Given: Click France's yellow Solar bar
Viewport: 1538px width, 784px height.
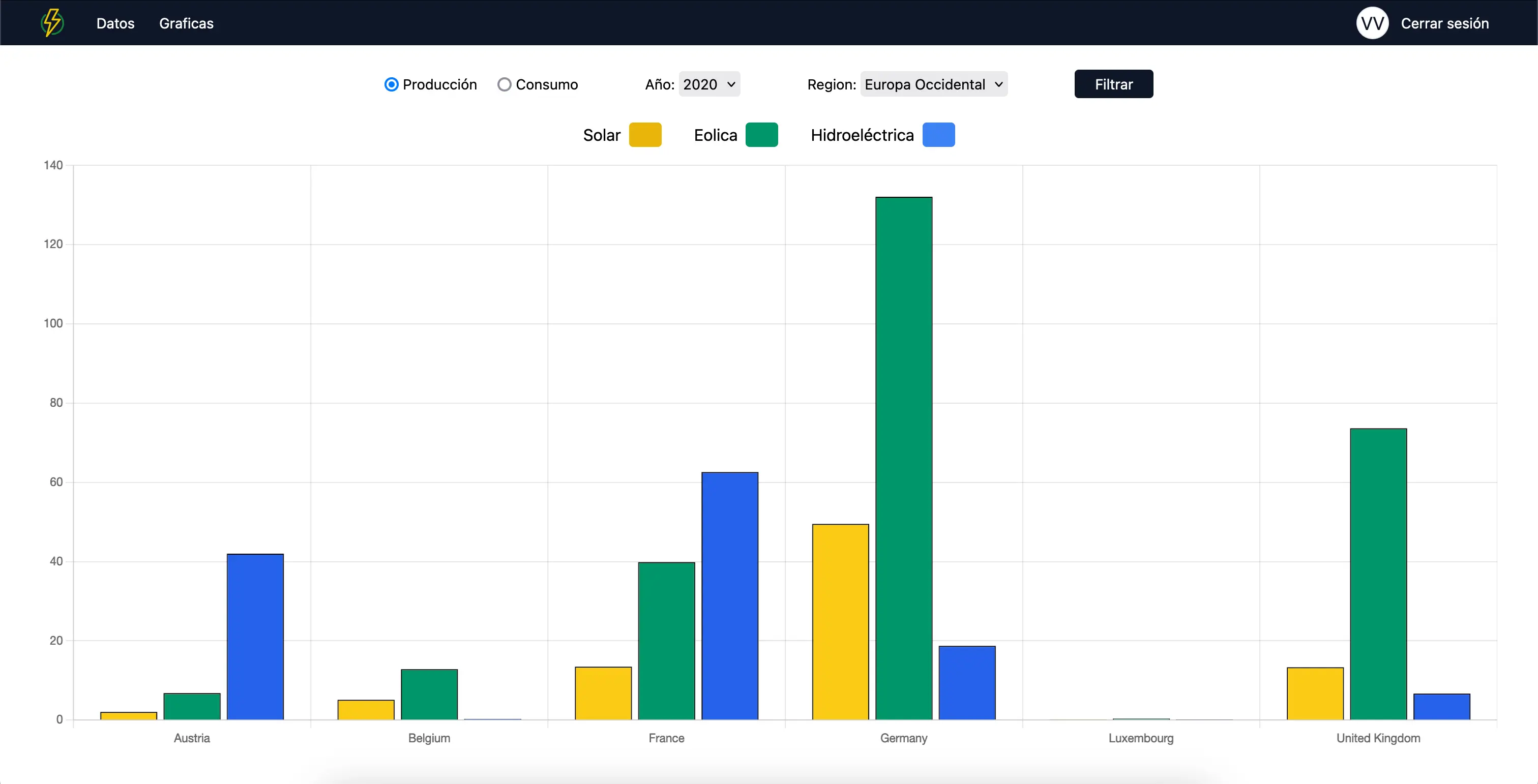Looking at the screenshot, I should point(603,693).
